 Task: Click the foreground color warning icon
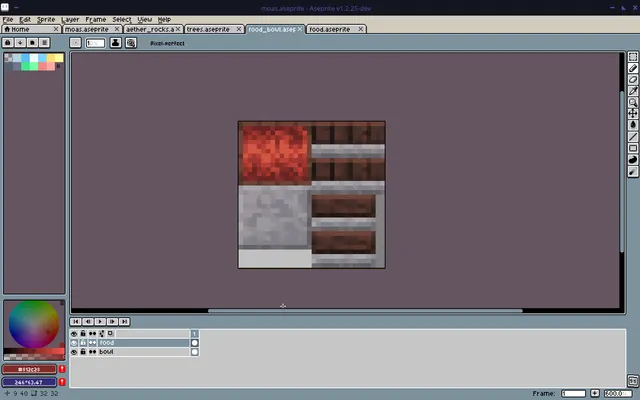(62, 369)
